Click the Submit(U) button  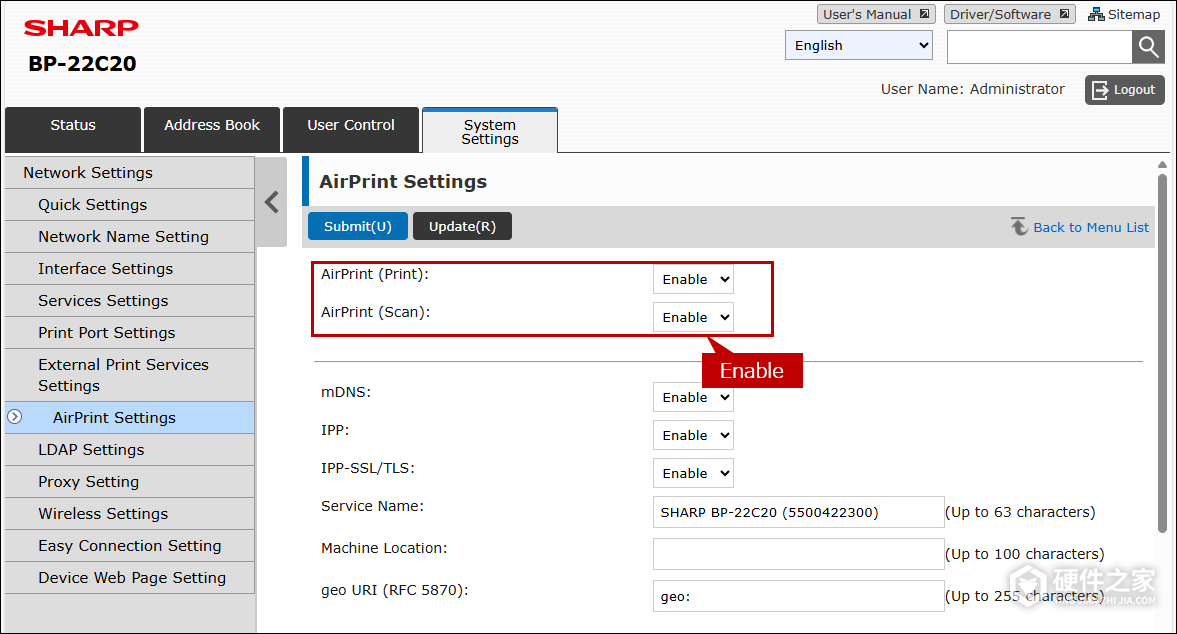(358, 226)
